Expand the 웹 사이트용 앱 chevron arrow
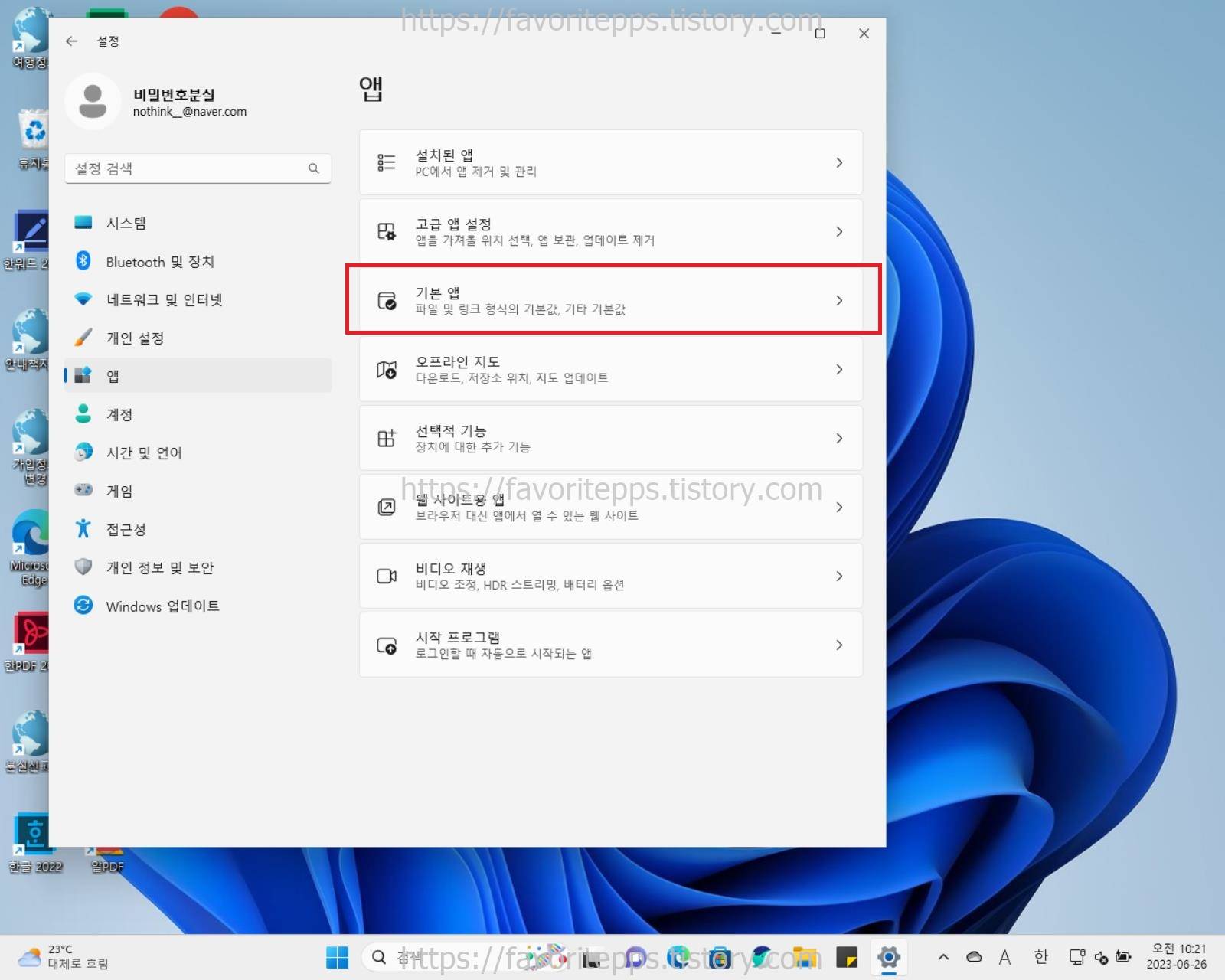 [839, 507]
